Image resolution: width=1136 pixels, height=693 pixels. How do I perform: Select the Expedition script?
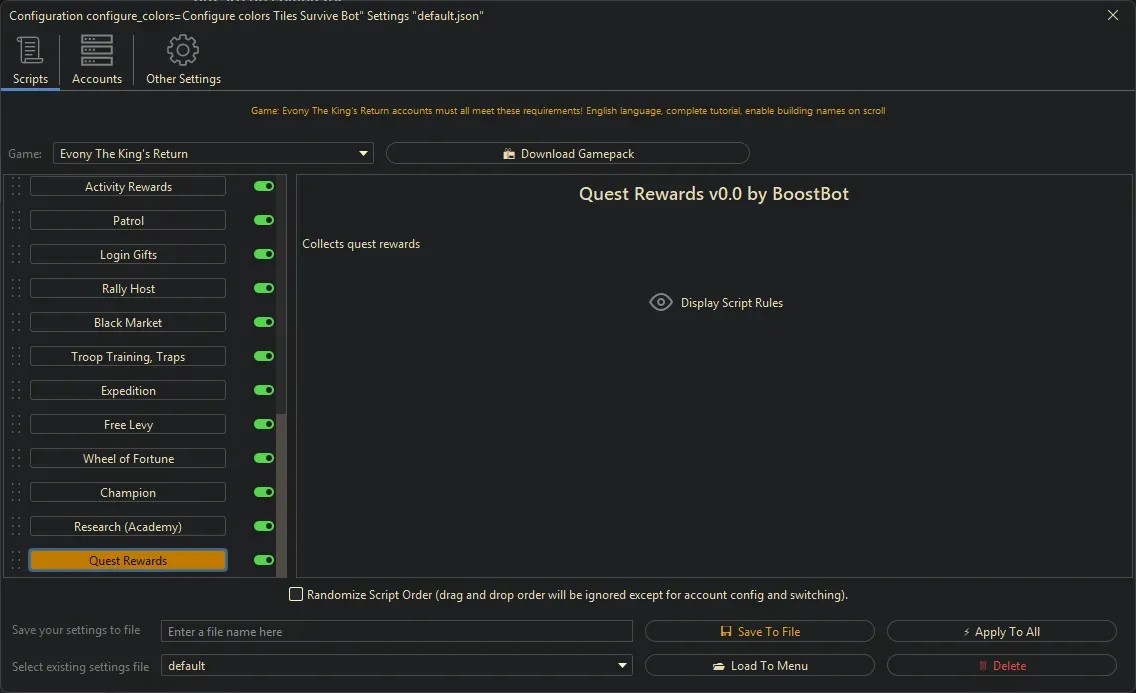tap(127, 390)
